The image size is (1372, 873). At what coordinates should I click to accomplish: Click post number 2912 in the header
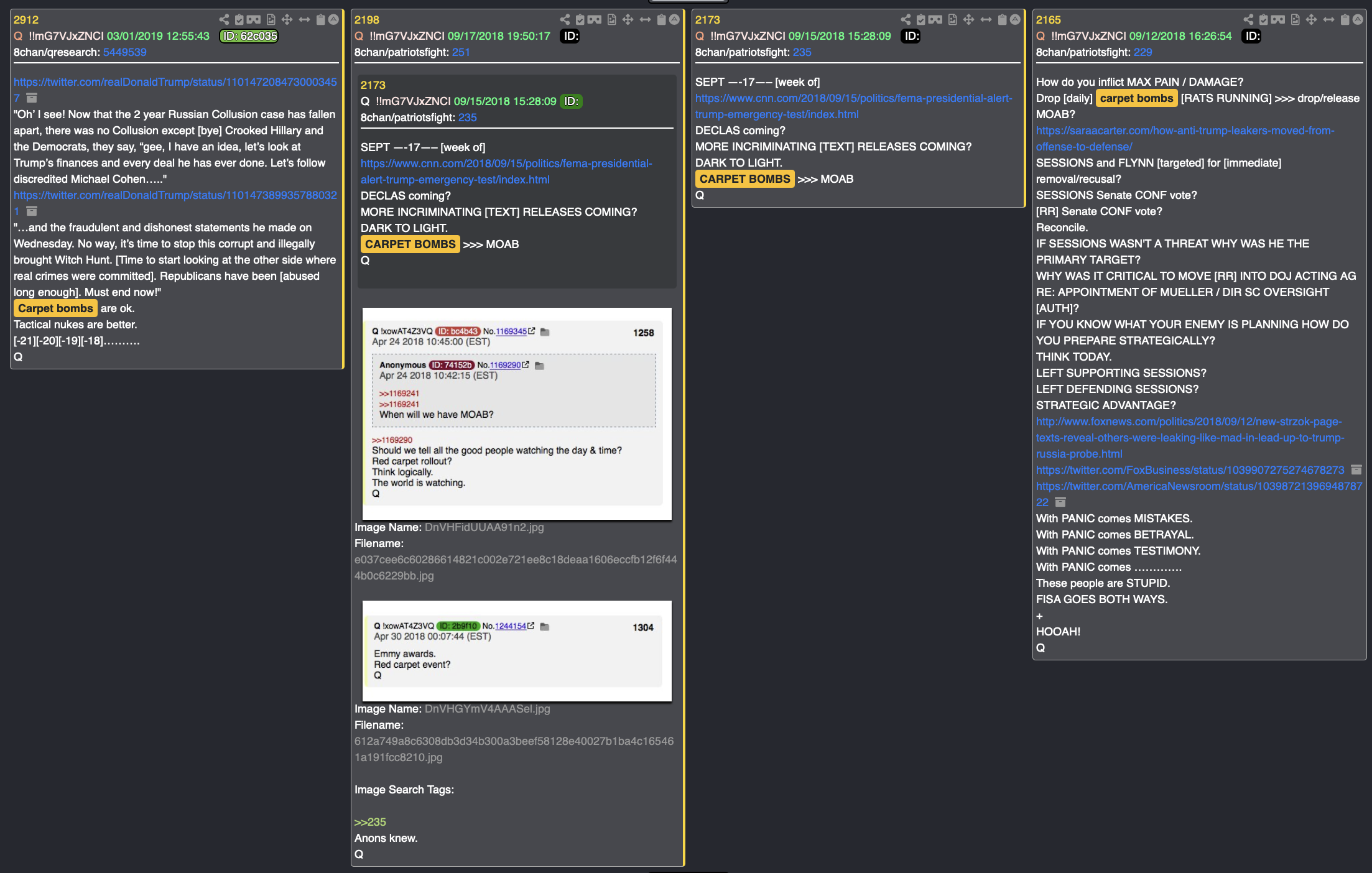[26, 20]
